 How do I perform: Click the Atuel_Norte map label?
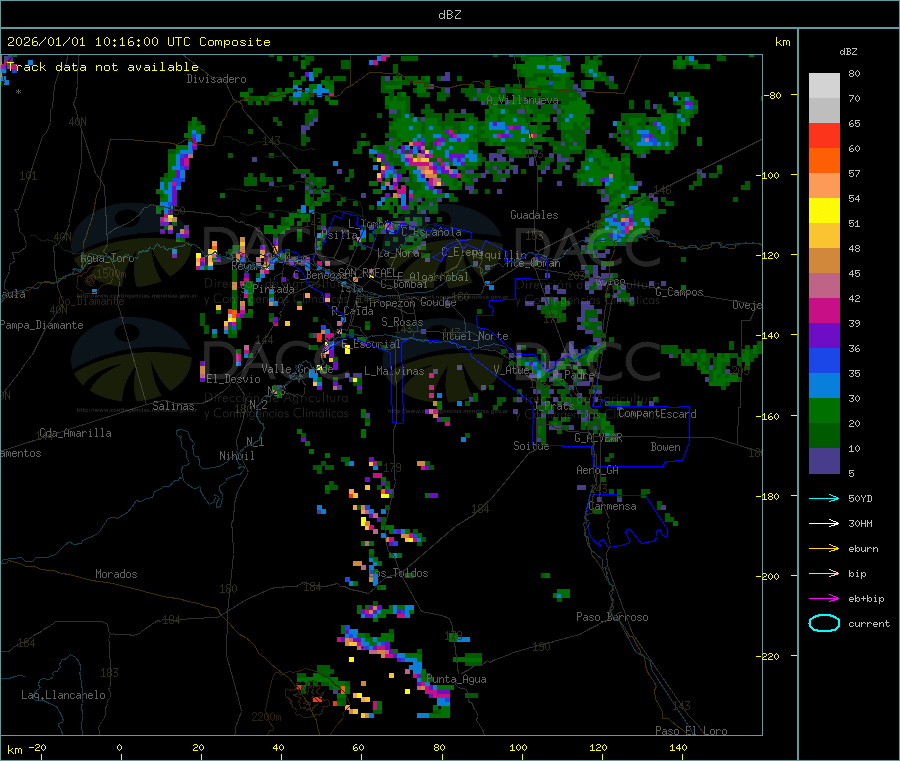[475, 336]
